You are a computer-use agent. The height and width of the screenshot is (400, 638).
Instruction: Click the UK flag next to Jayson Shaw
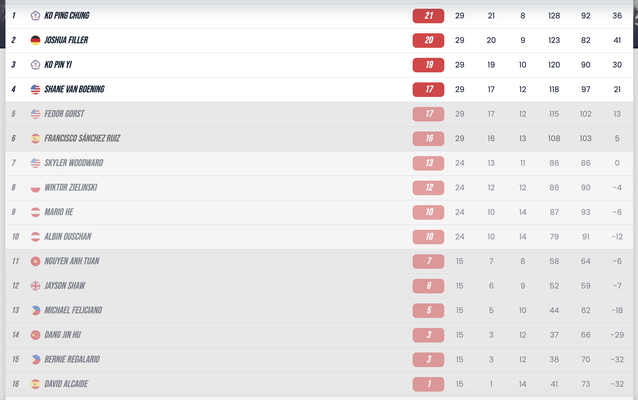coord(35,286)
